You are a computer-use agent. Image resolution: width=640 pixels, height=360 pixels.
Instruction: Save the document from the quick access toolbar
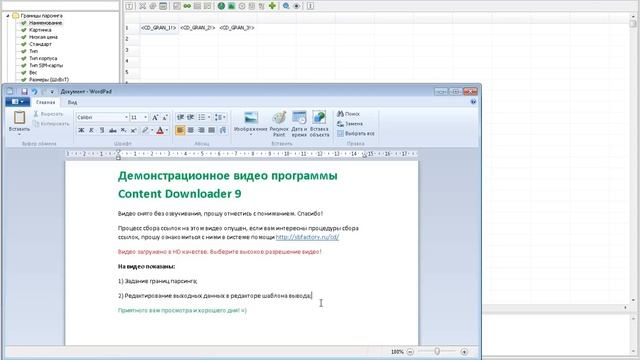[24, 92]
